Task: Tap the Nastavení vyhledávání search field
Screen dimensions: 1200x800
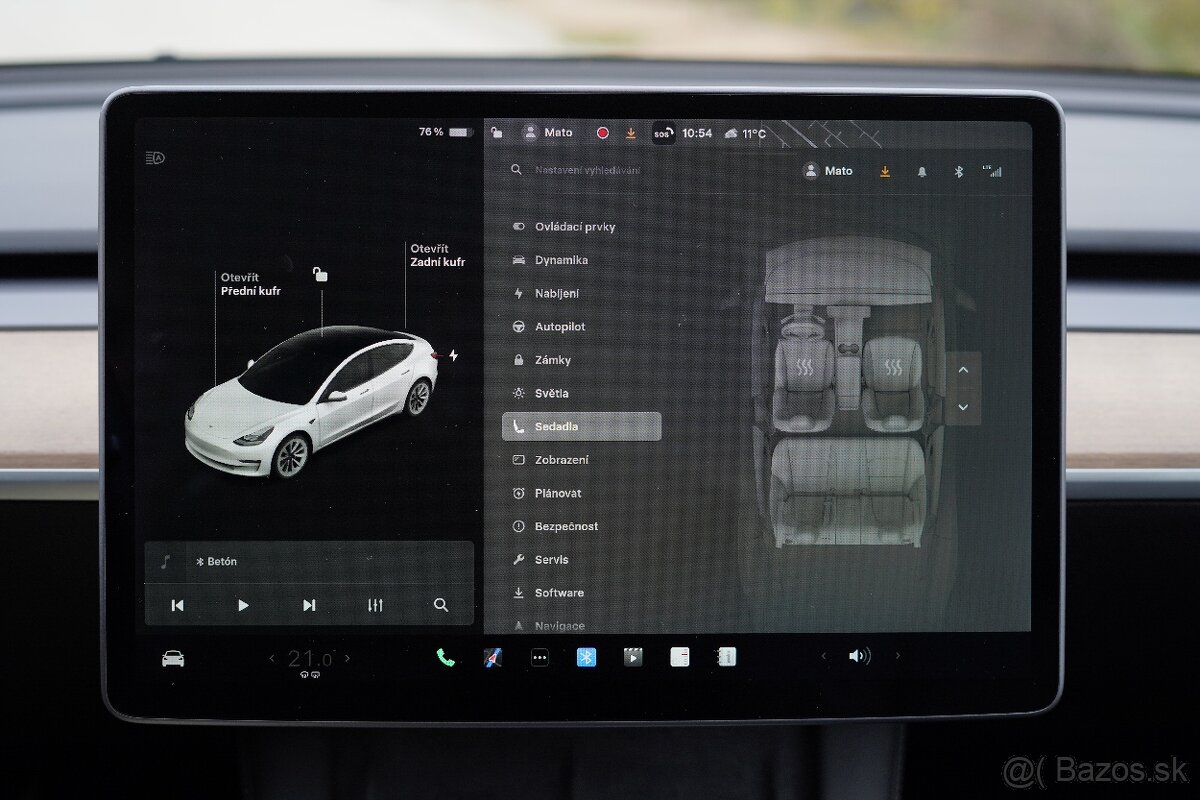Action: 590,170
